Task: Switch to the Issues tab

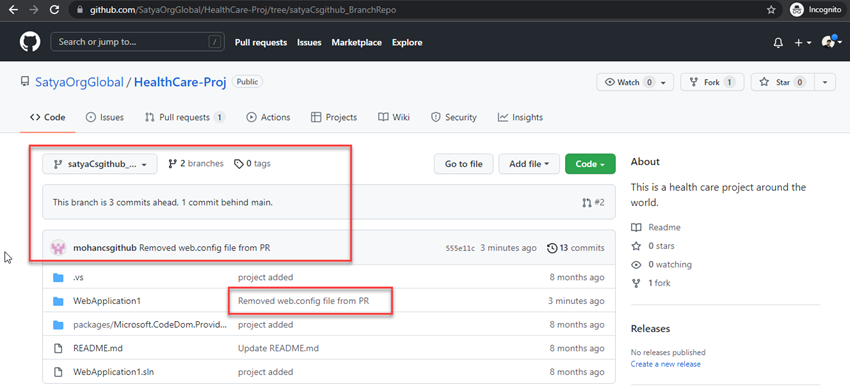Action: pyautogui.click(x=105, y=117)
